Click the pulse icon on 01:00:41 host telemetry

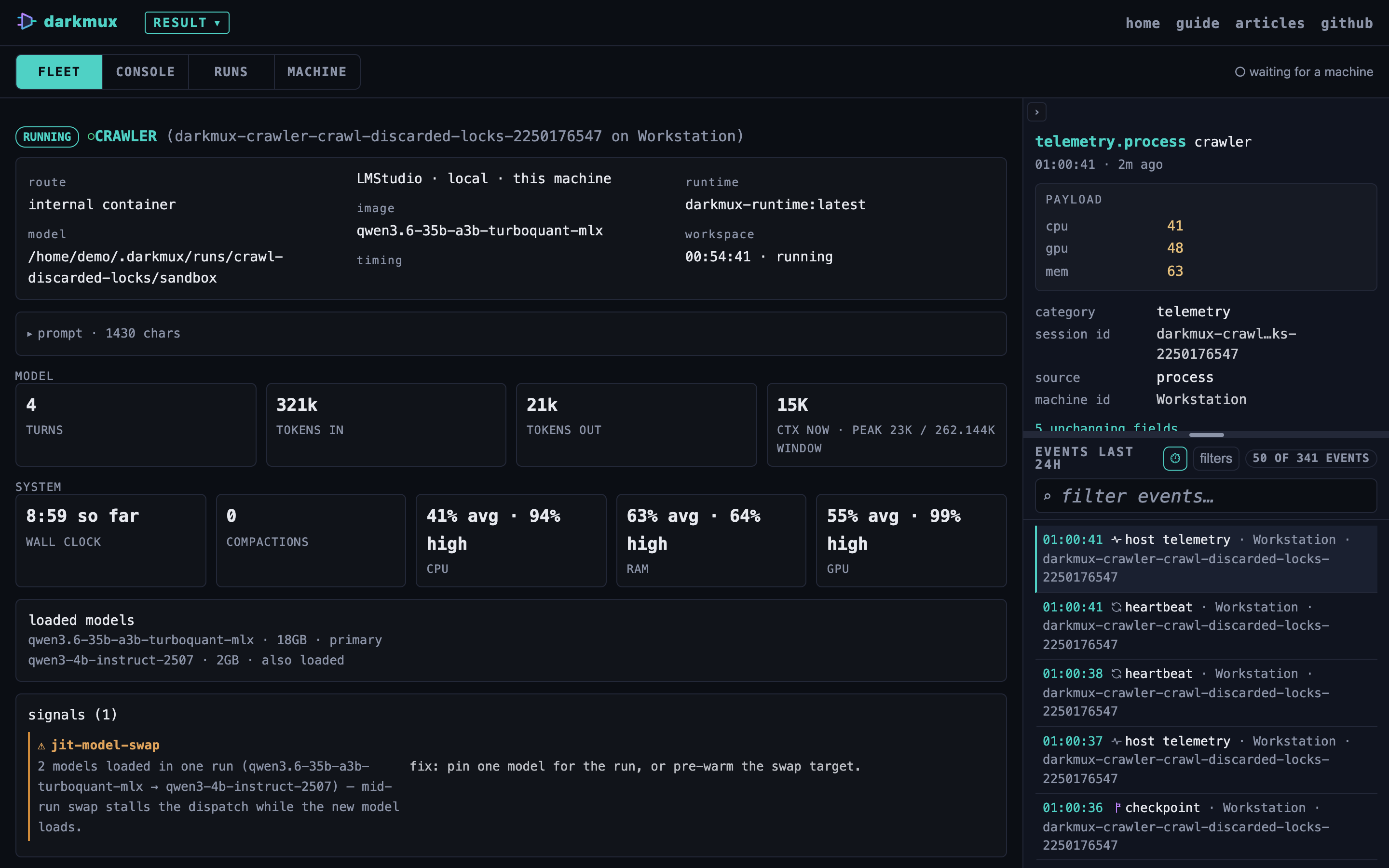[x=1116, y=540]
